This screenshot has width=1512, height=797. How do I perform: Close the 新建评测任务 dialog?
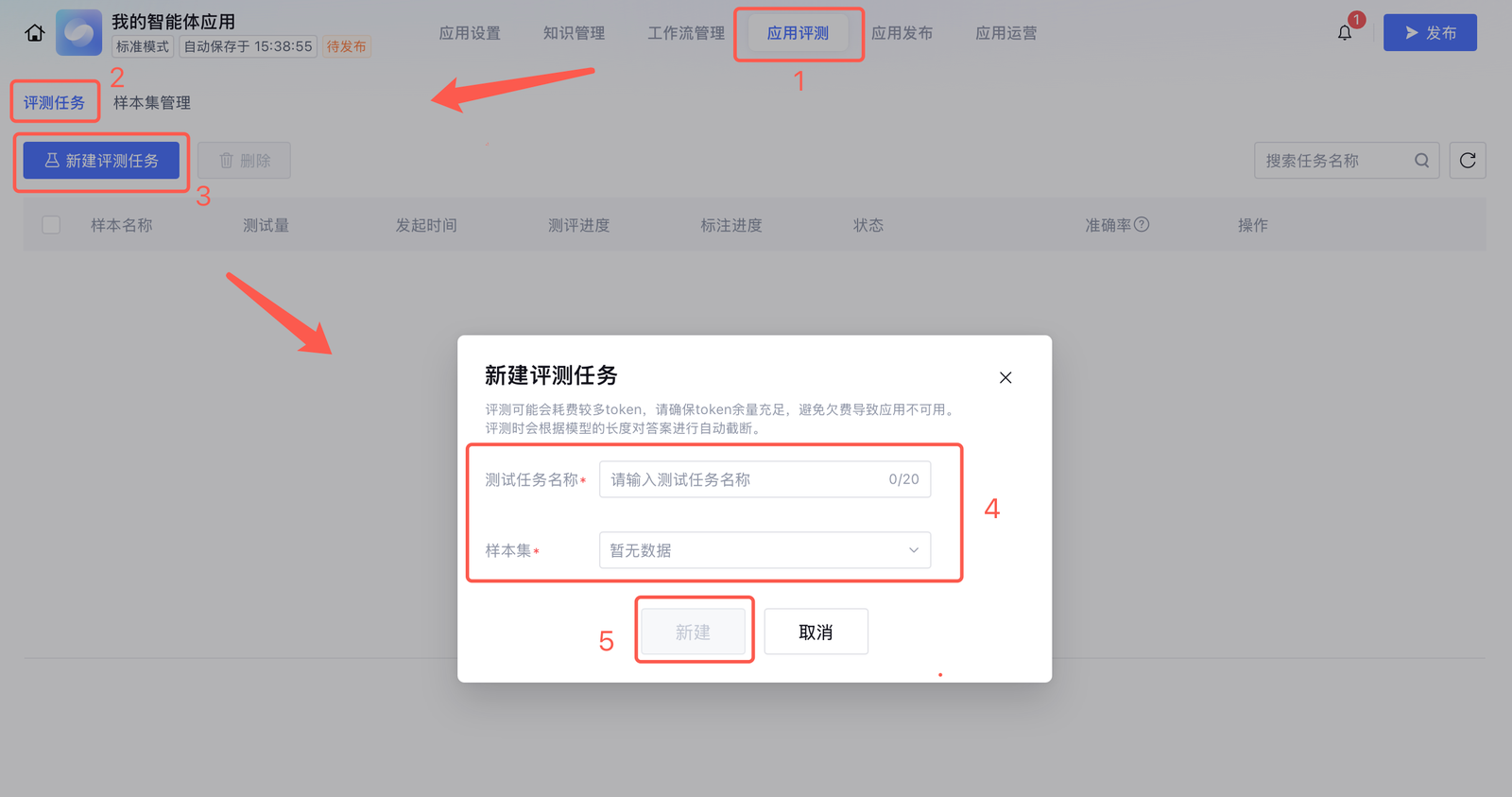click(1005, 377)
